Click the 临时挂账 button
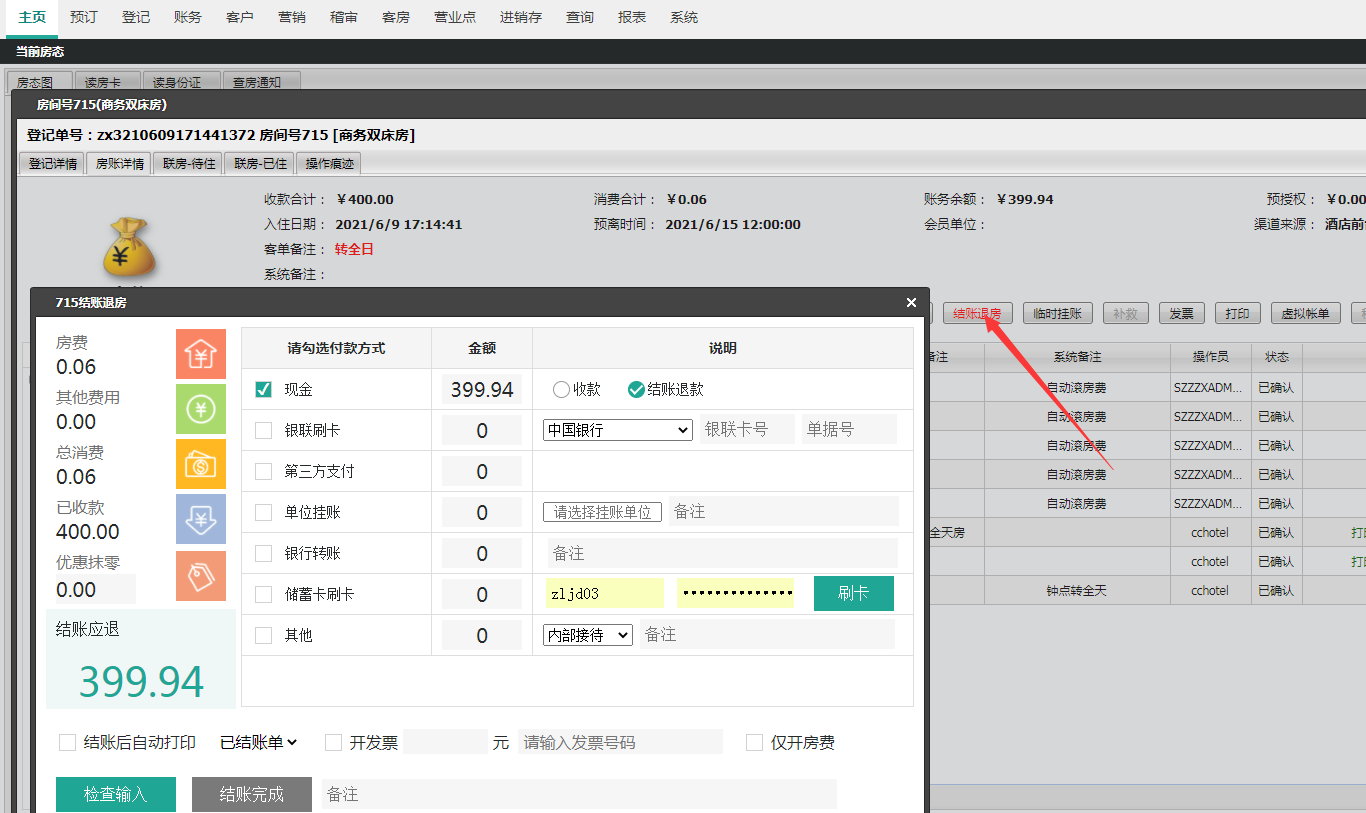1366x813 pixels. coord(1058,314)
